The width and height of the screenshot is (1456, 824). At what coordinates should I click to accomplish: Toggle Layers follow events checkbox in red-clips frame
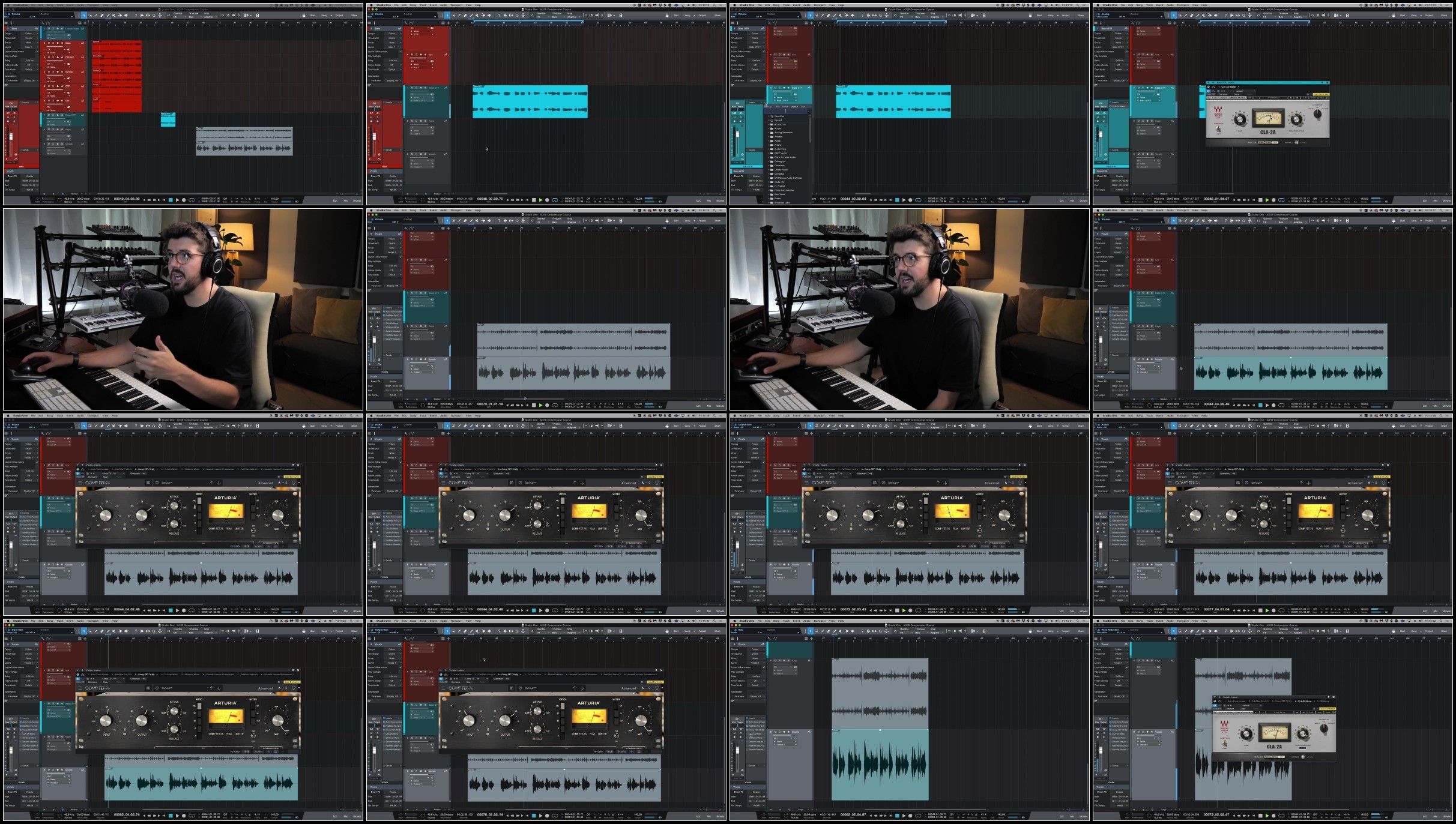tap(37, 52)
